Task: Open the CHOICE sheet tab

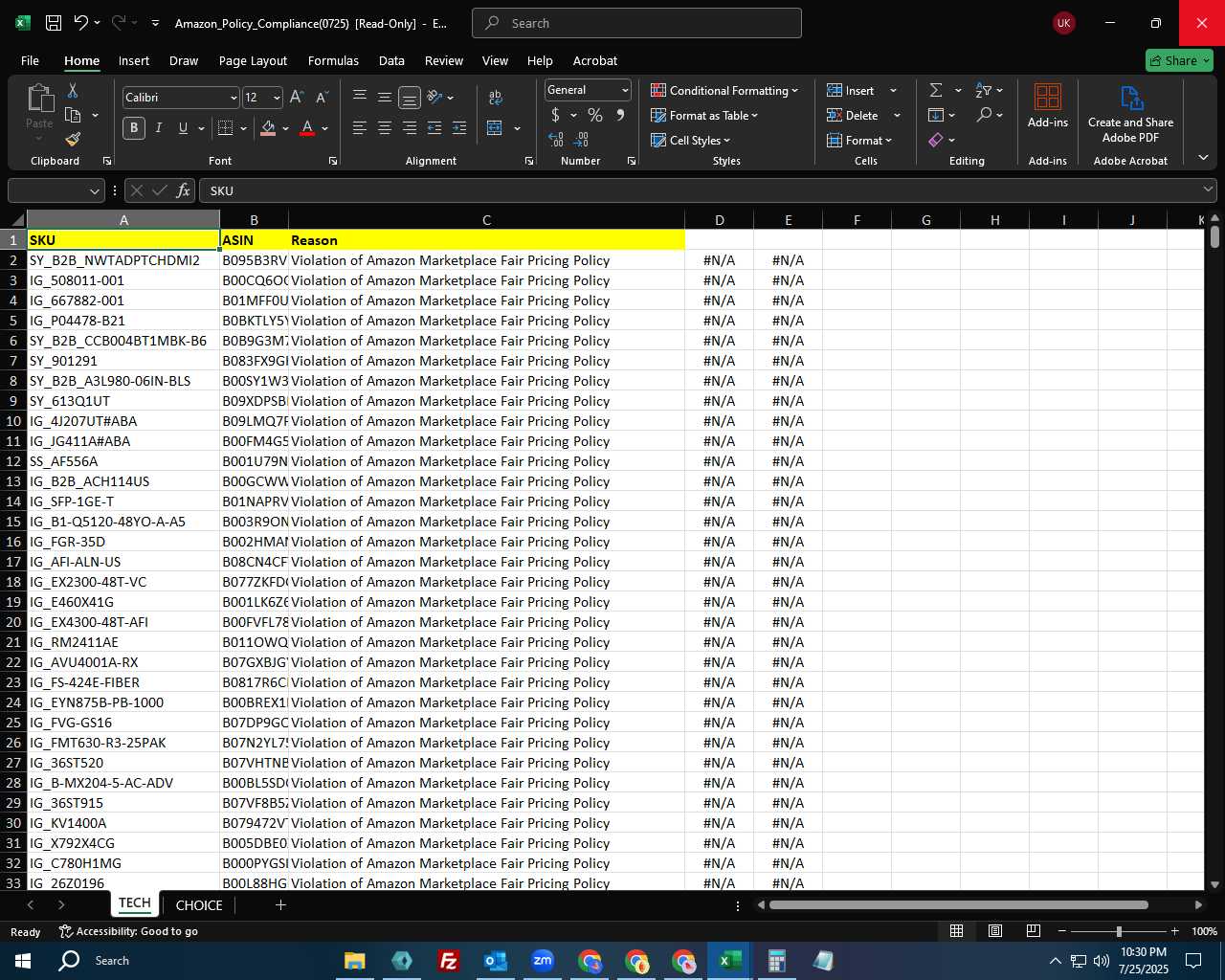Action: coord(199,904)
